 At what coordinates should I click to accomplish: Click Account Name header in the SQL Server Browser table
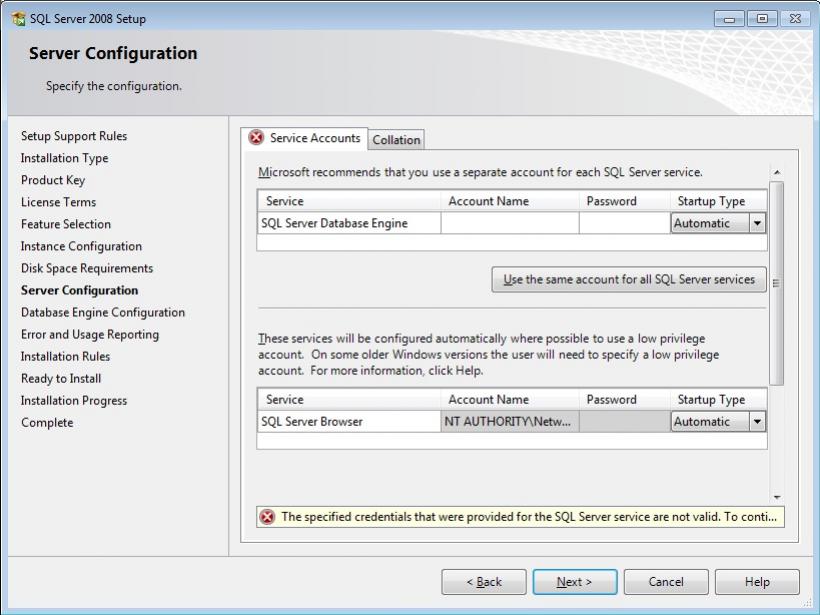tap(510, 400)
